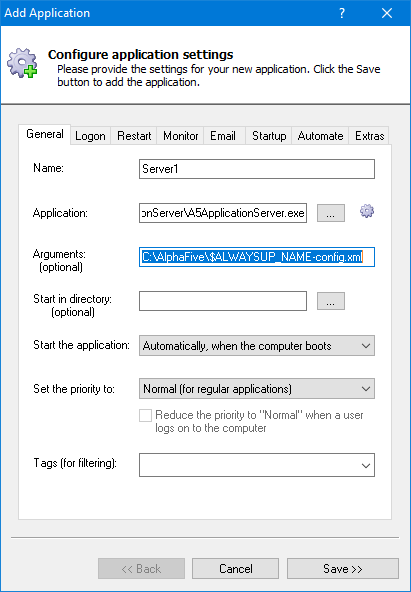Switch to the Logon tab
This screenshot has height=592, width=411.
point(90,136)
